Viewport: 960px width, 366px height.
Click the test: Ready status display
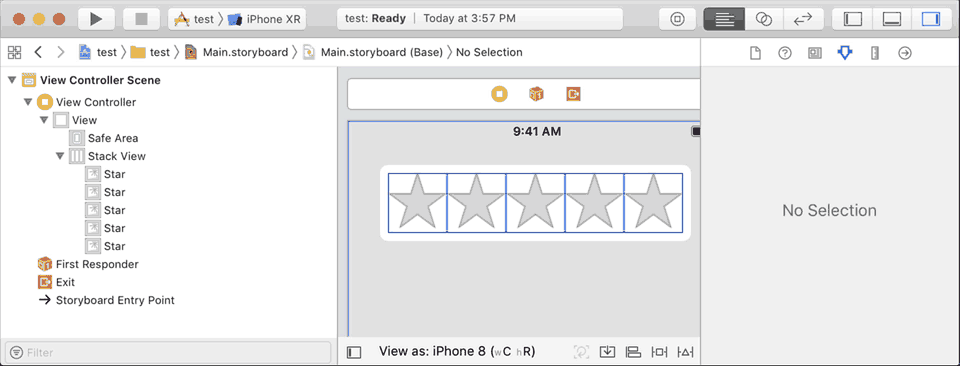480,19
